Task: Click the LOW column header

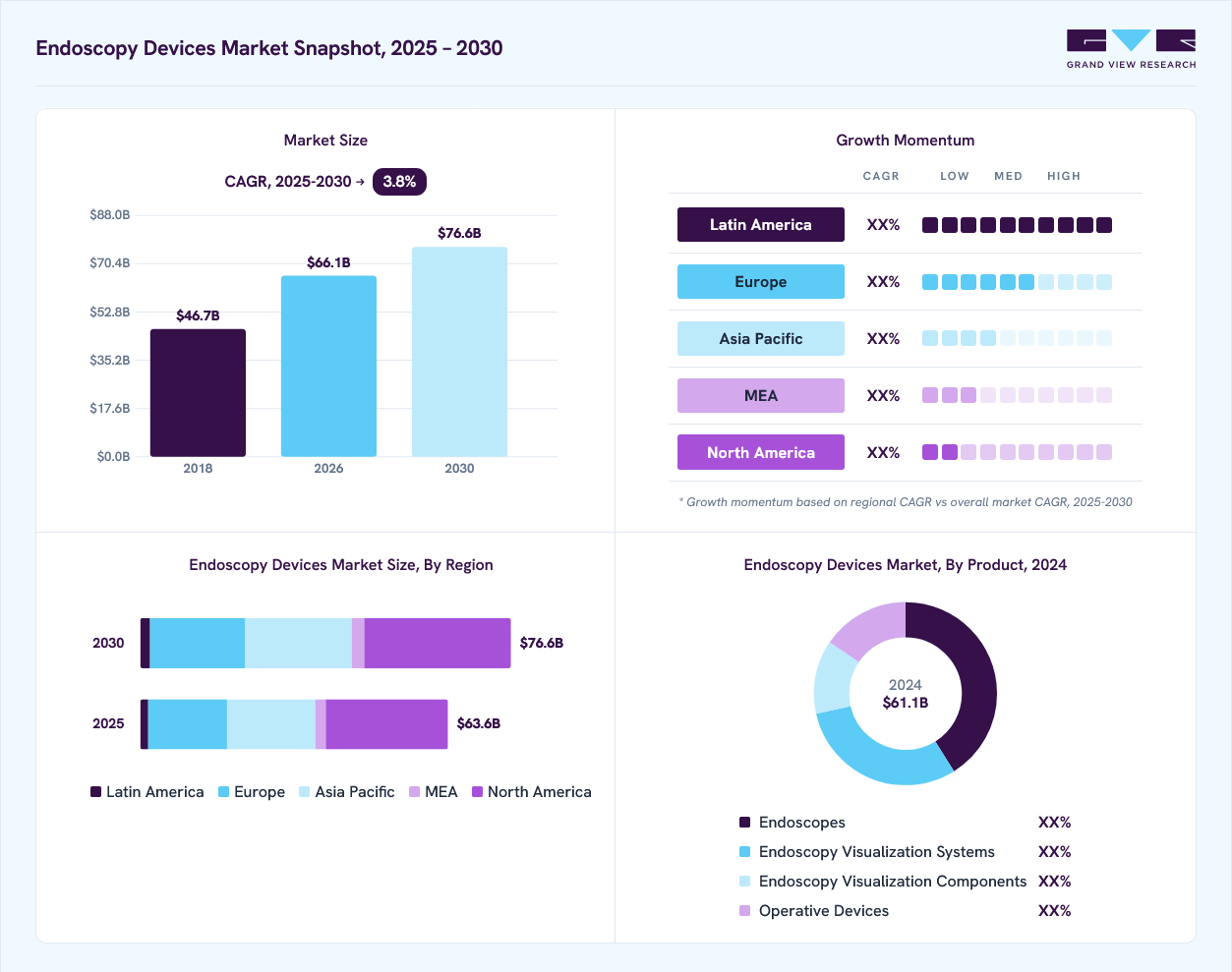Action: point(955,176)
